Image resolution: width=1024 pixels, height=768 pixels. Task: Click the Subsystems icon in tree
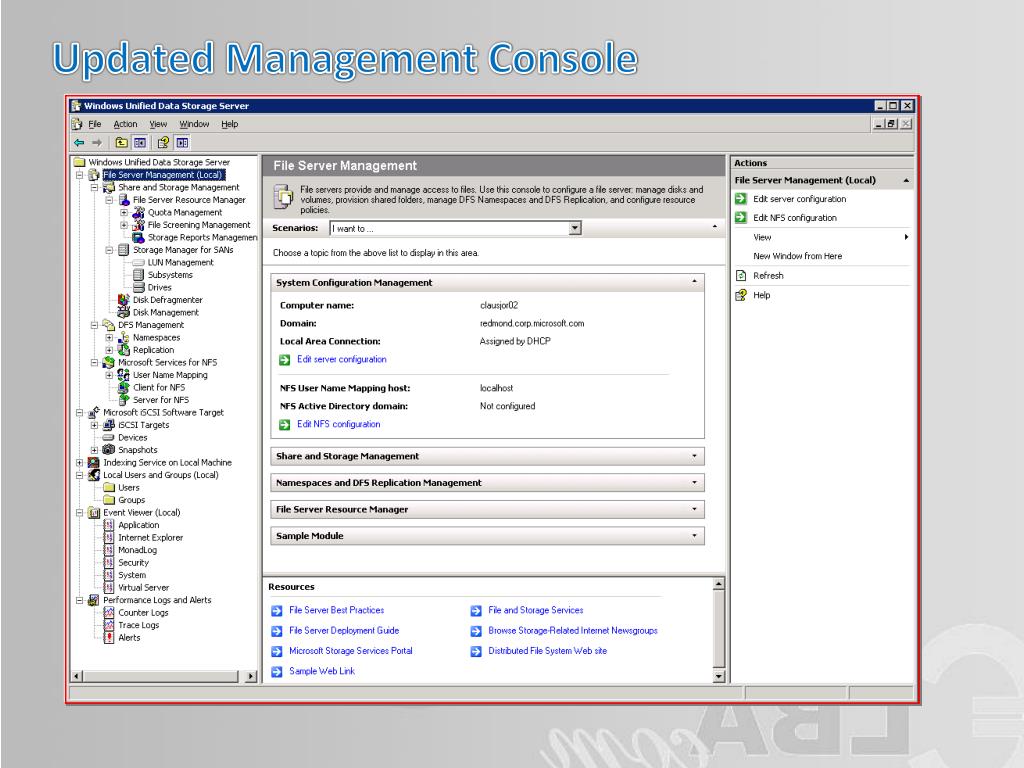tap(138, 275)
